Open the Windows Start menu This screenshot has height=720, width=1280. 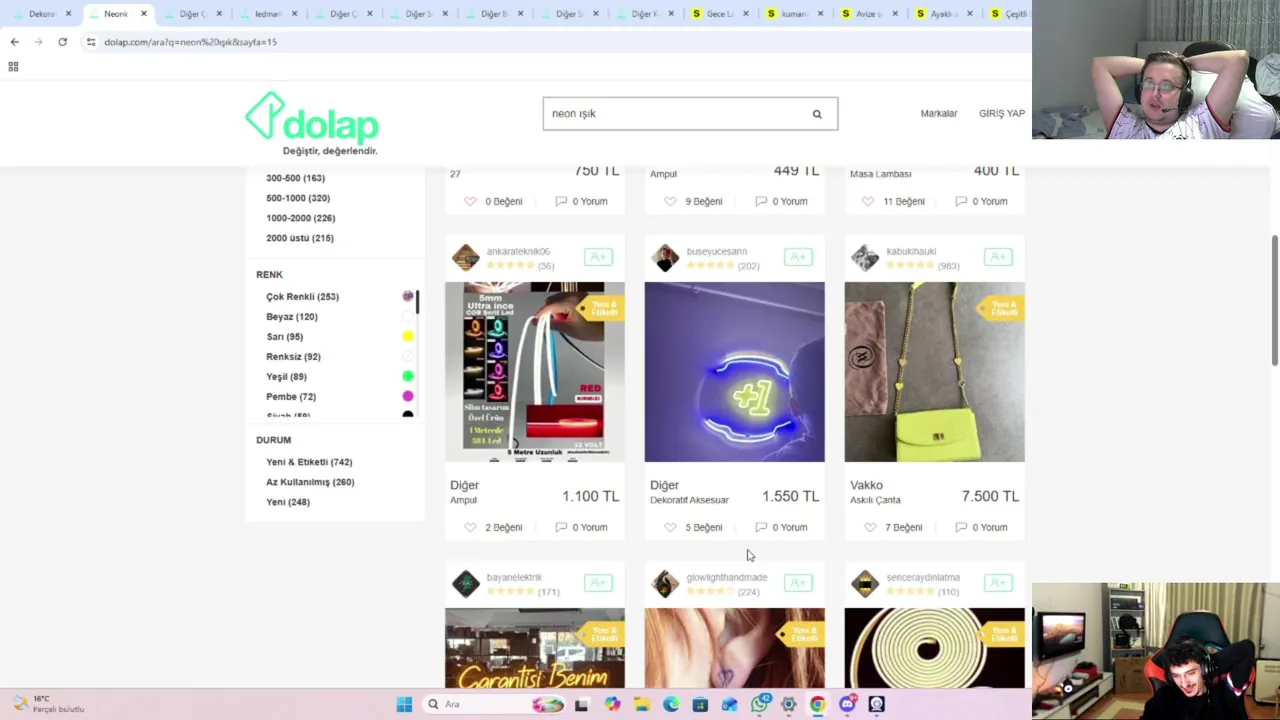pyautogui.click(x=404, y=704)
